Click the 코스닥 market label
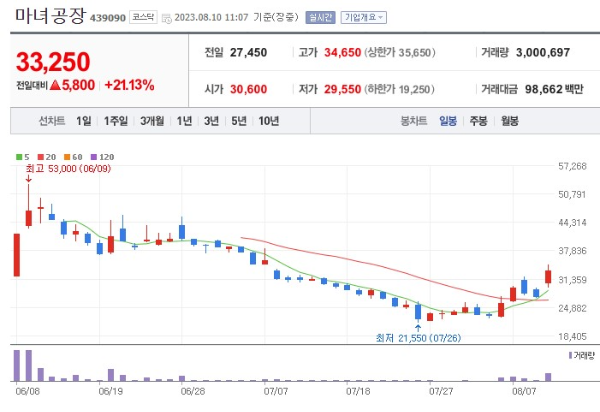The height and width of the screenshot is (412, 600). (143, 17)
